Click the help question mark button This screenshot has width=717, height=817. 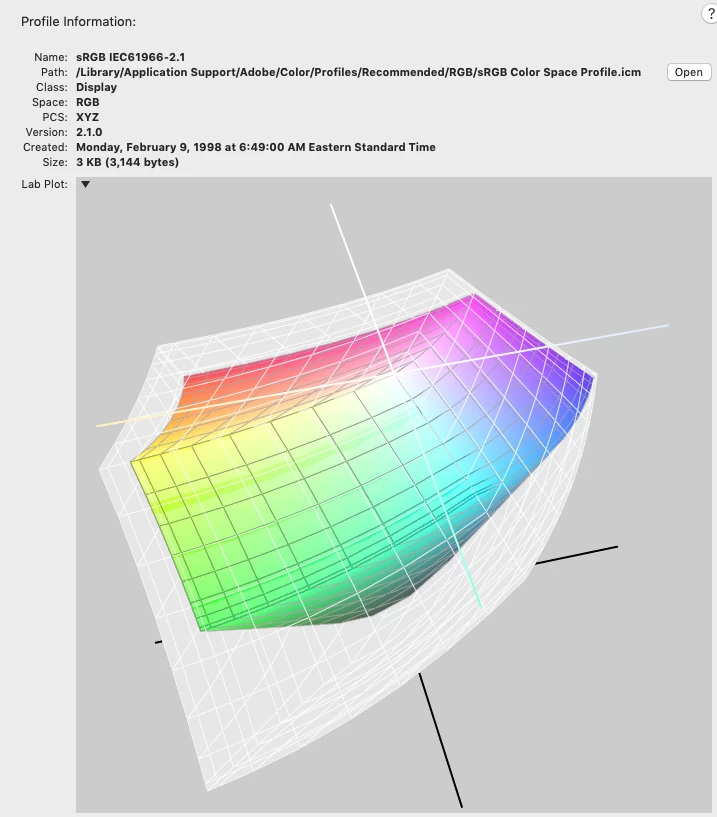[x=710, y=14]
